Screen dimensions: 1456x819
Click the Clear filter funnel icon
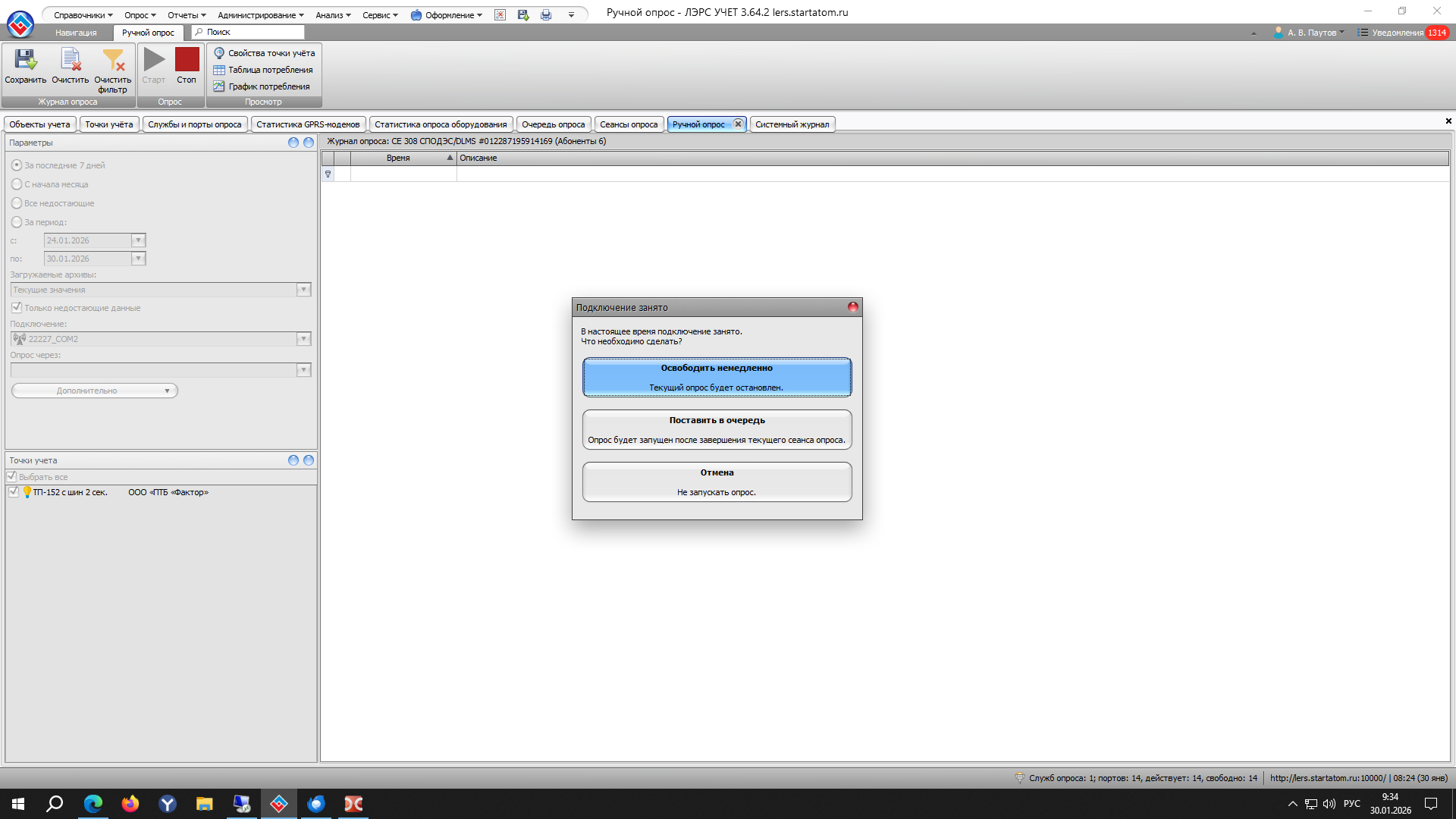112,61
